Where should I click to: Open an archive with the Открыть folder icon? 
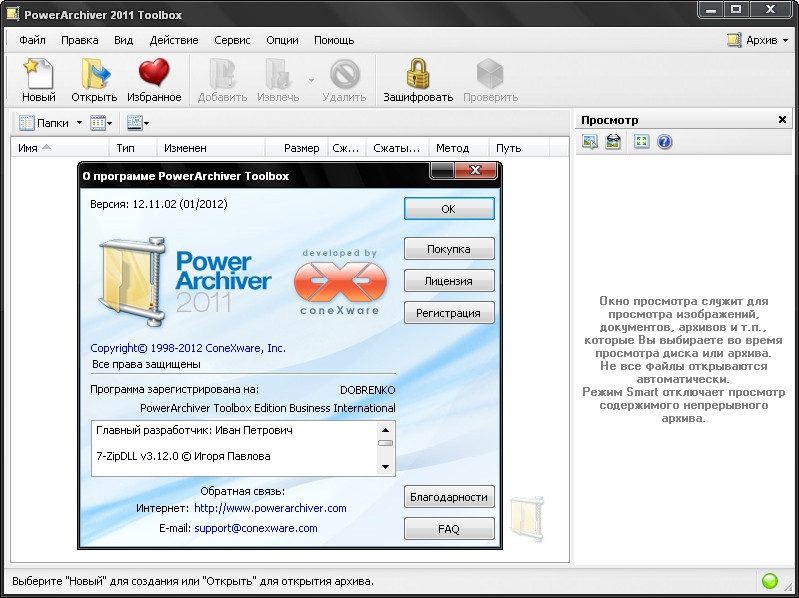[94, 75]
